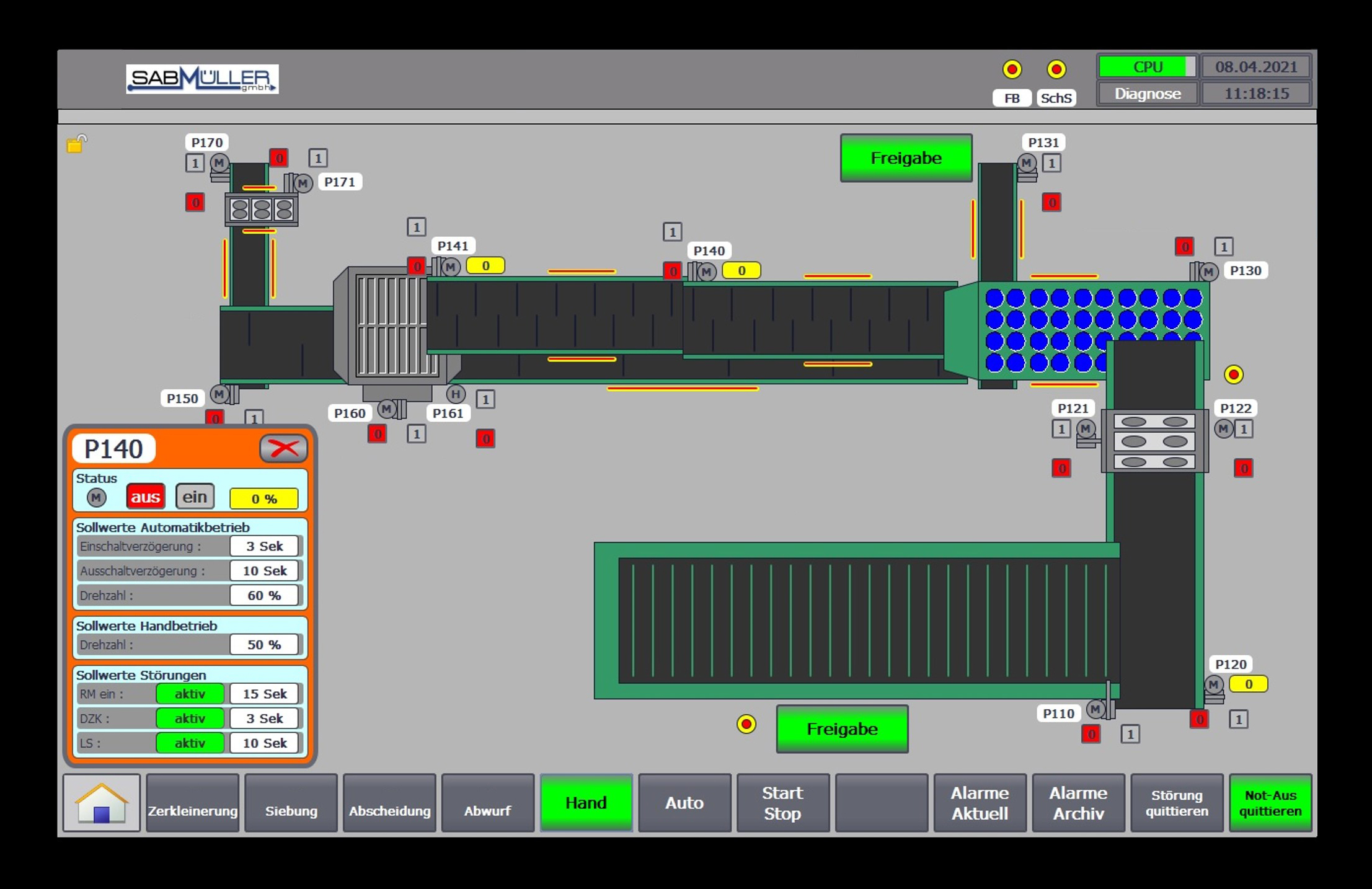
Task: Activate Hand operating mode
Action: pyautogui.click(x=586, y=803)
